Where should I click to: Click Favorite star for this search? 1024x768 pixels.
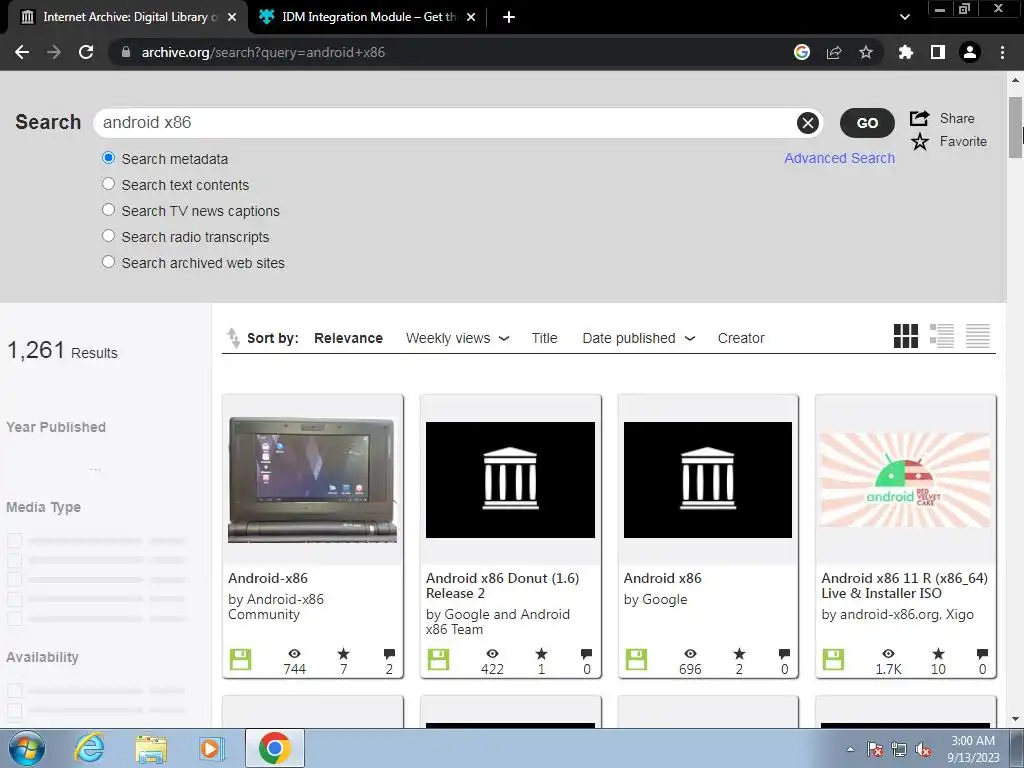click(x=920, y=141)
